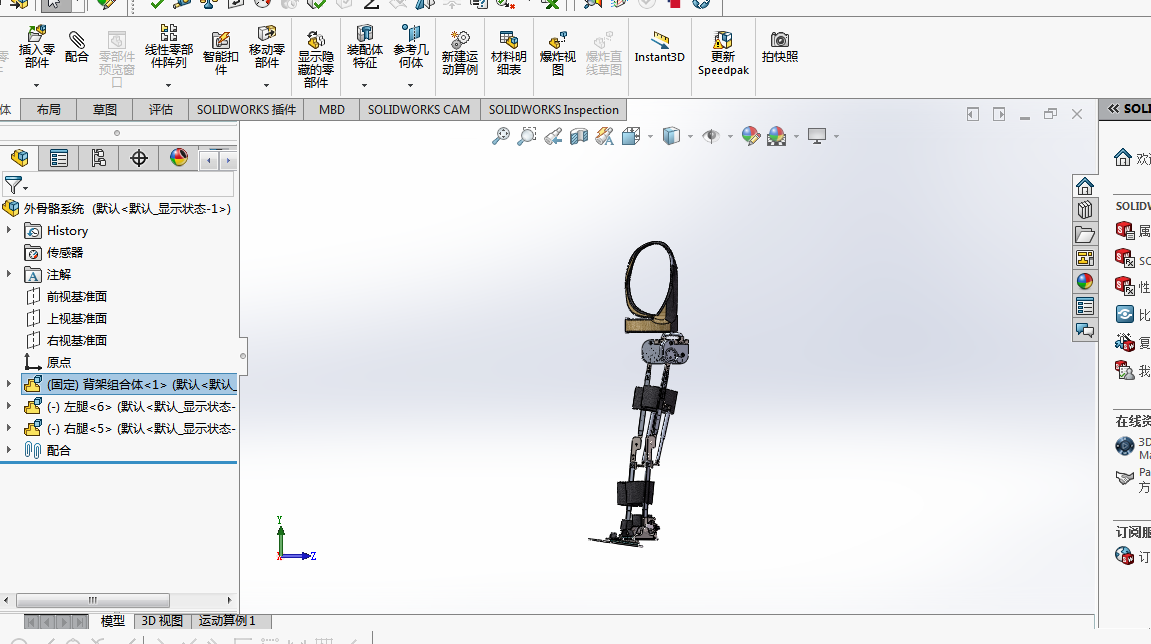Toggle Instant3D mode
Viewport: 1151px width, 644px height.
pos(659,47)
